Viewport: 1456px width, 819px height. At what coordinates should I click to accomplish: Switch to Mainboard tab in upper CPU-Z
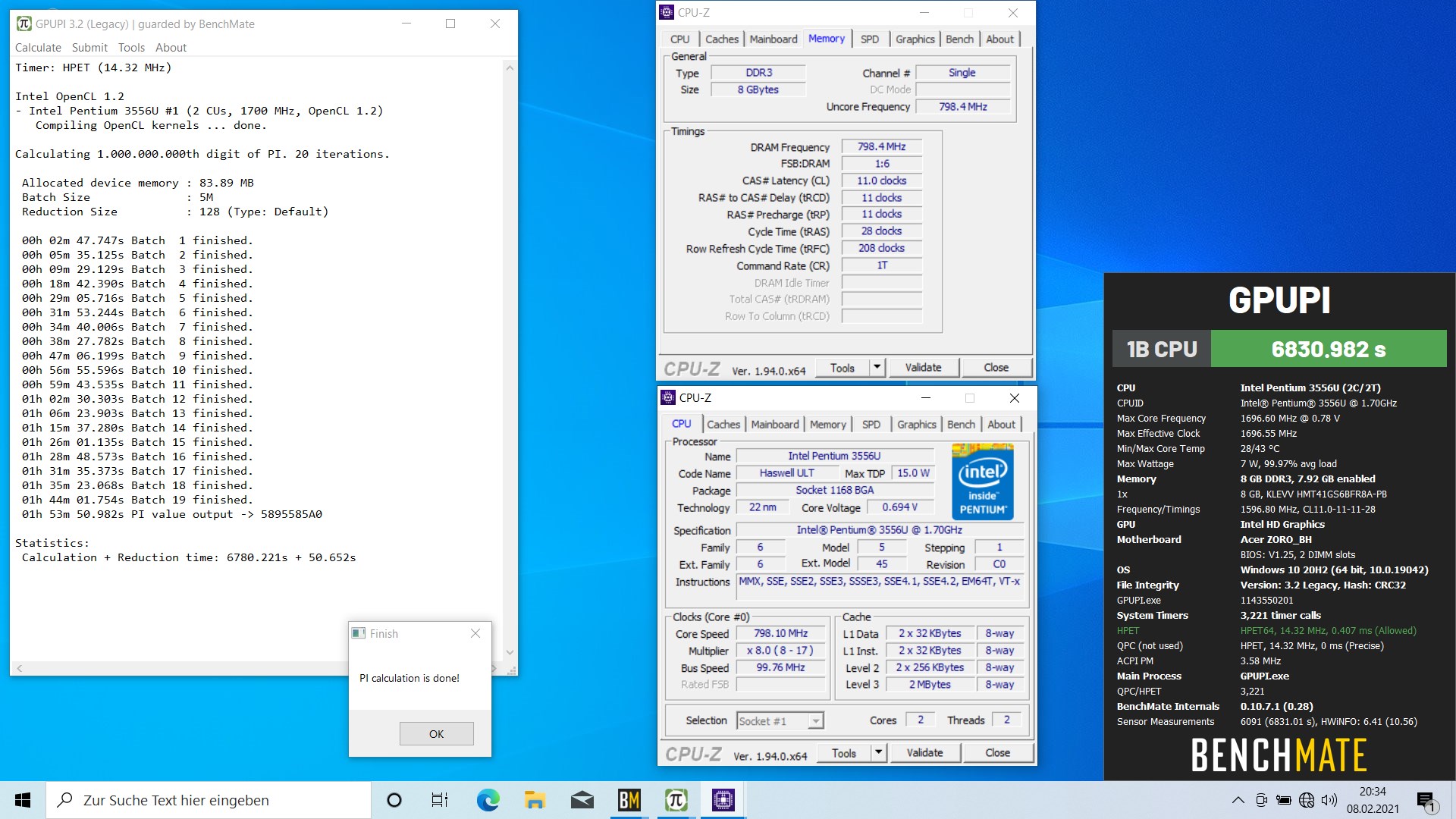coord(773,39)
